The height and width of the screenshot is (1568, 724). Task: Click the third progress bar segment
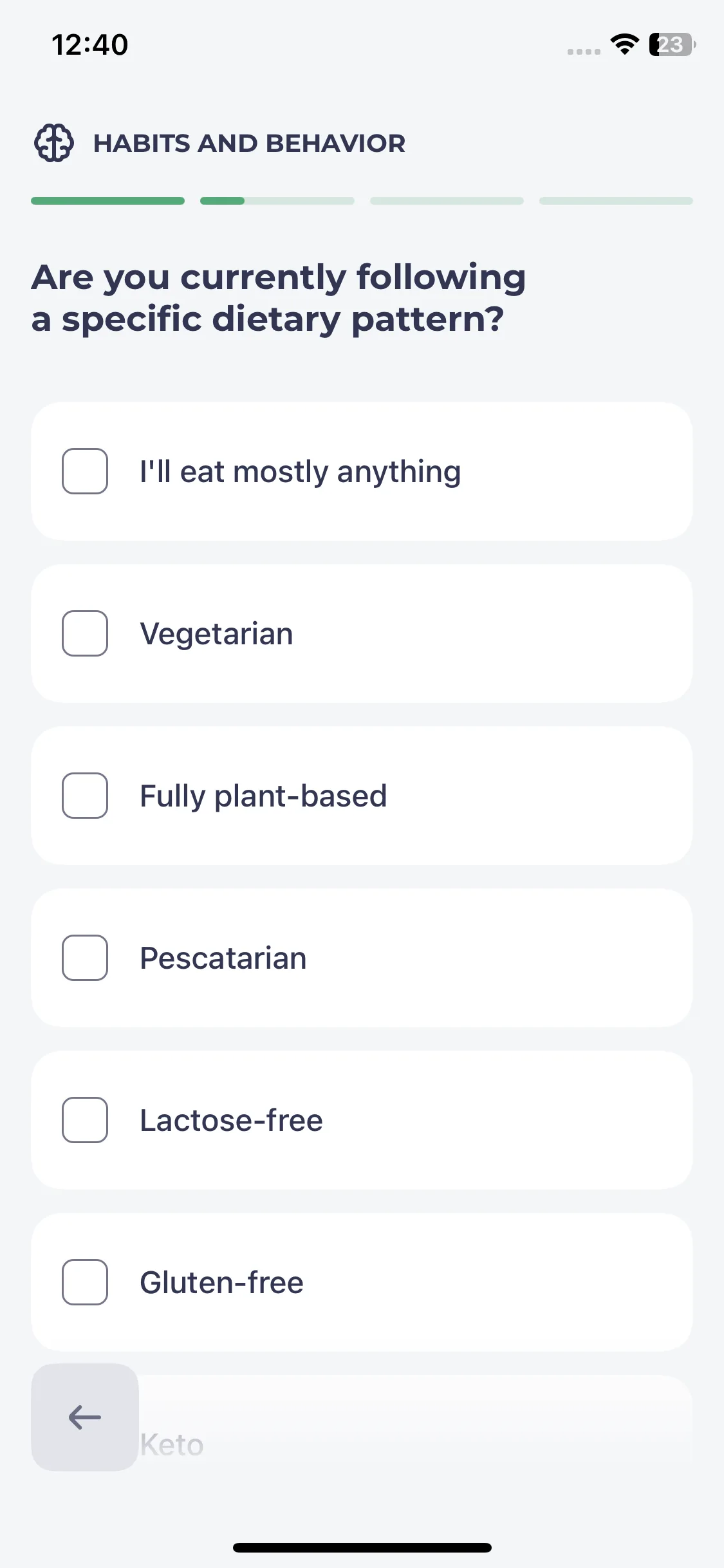[447, 201]
